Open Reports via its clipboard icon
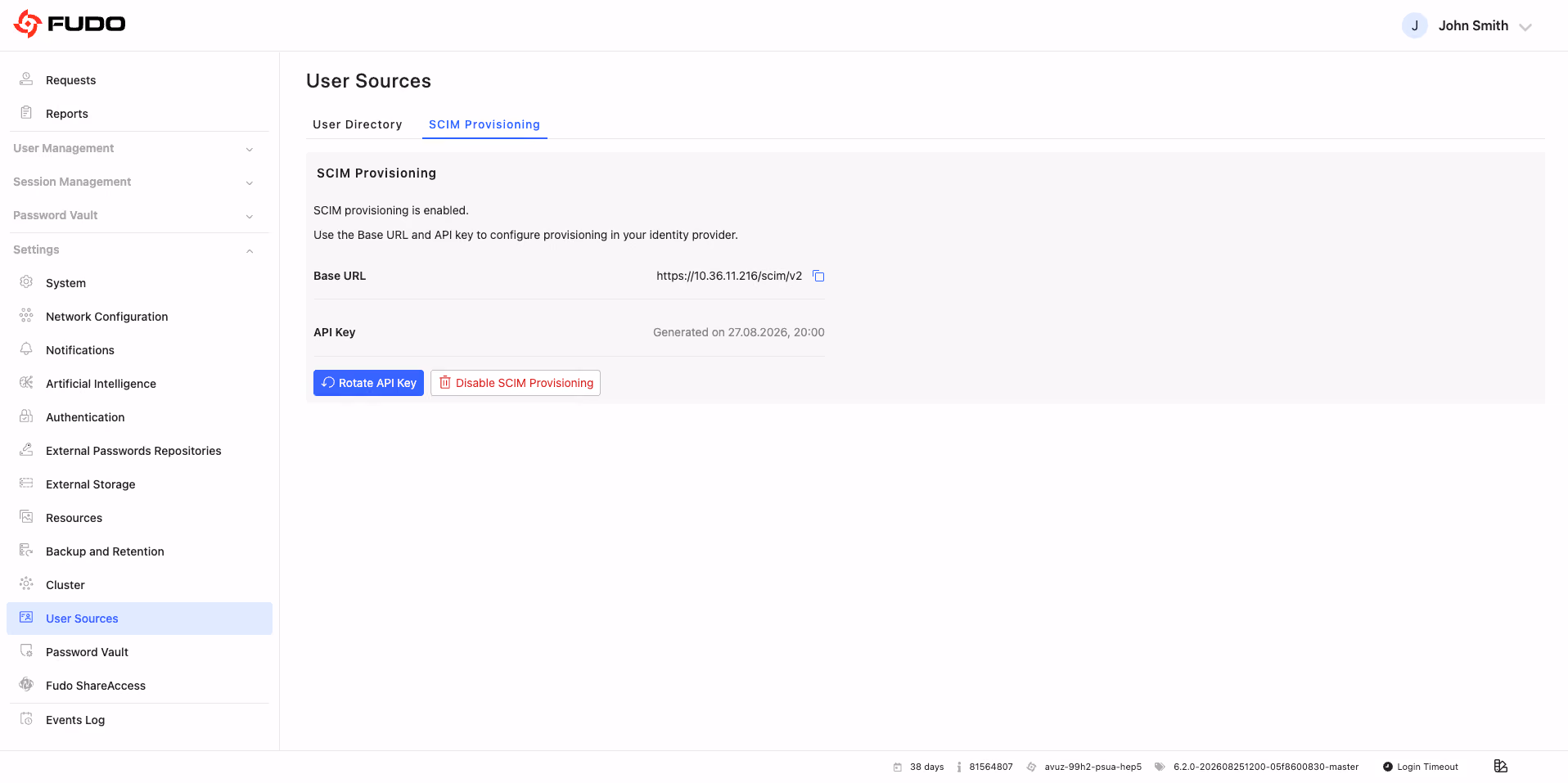 coord(26,113)
